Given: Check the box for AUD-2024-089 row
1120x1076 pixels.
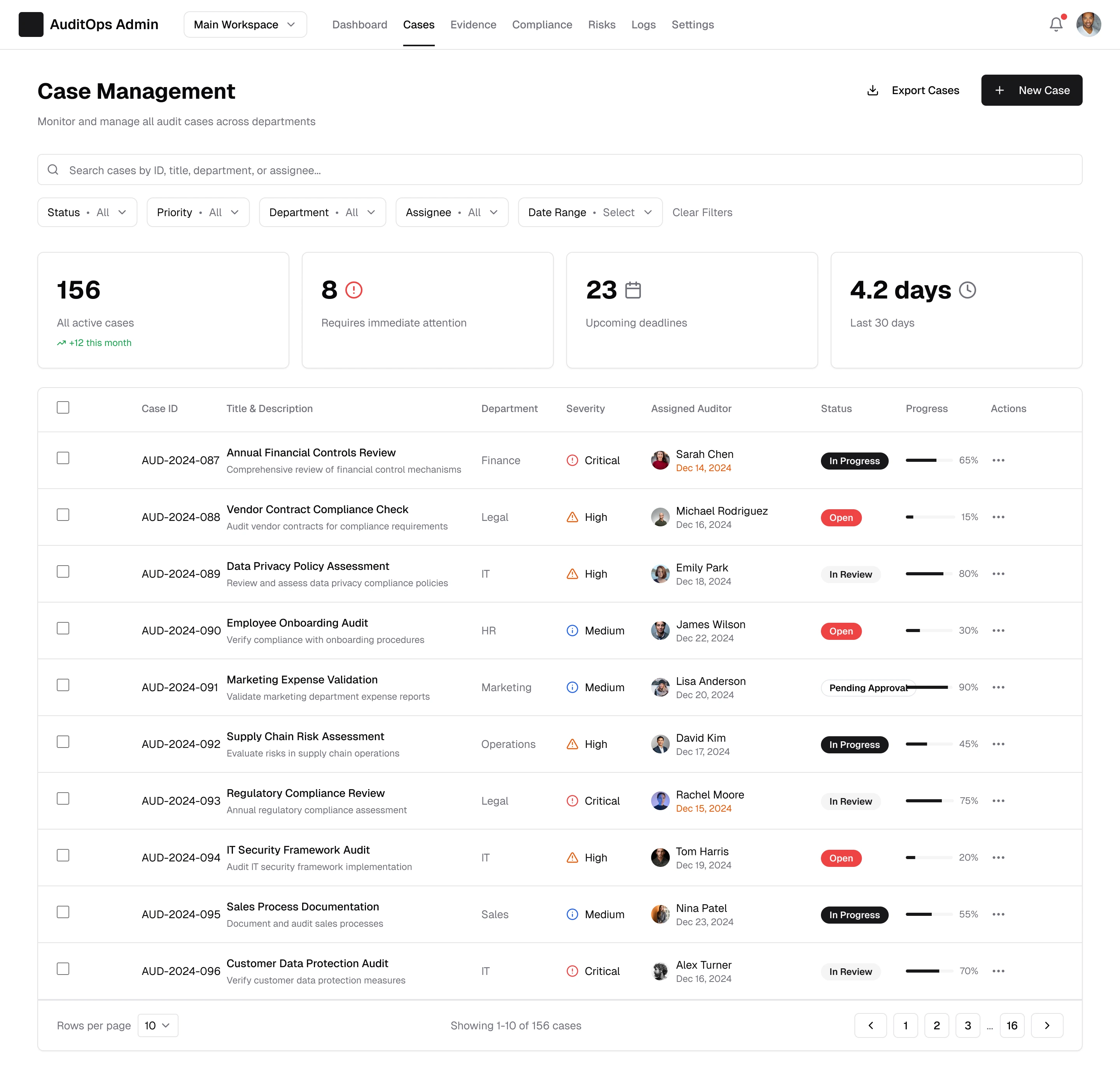Looking at the screenshot, I should 63,572.
